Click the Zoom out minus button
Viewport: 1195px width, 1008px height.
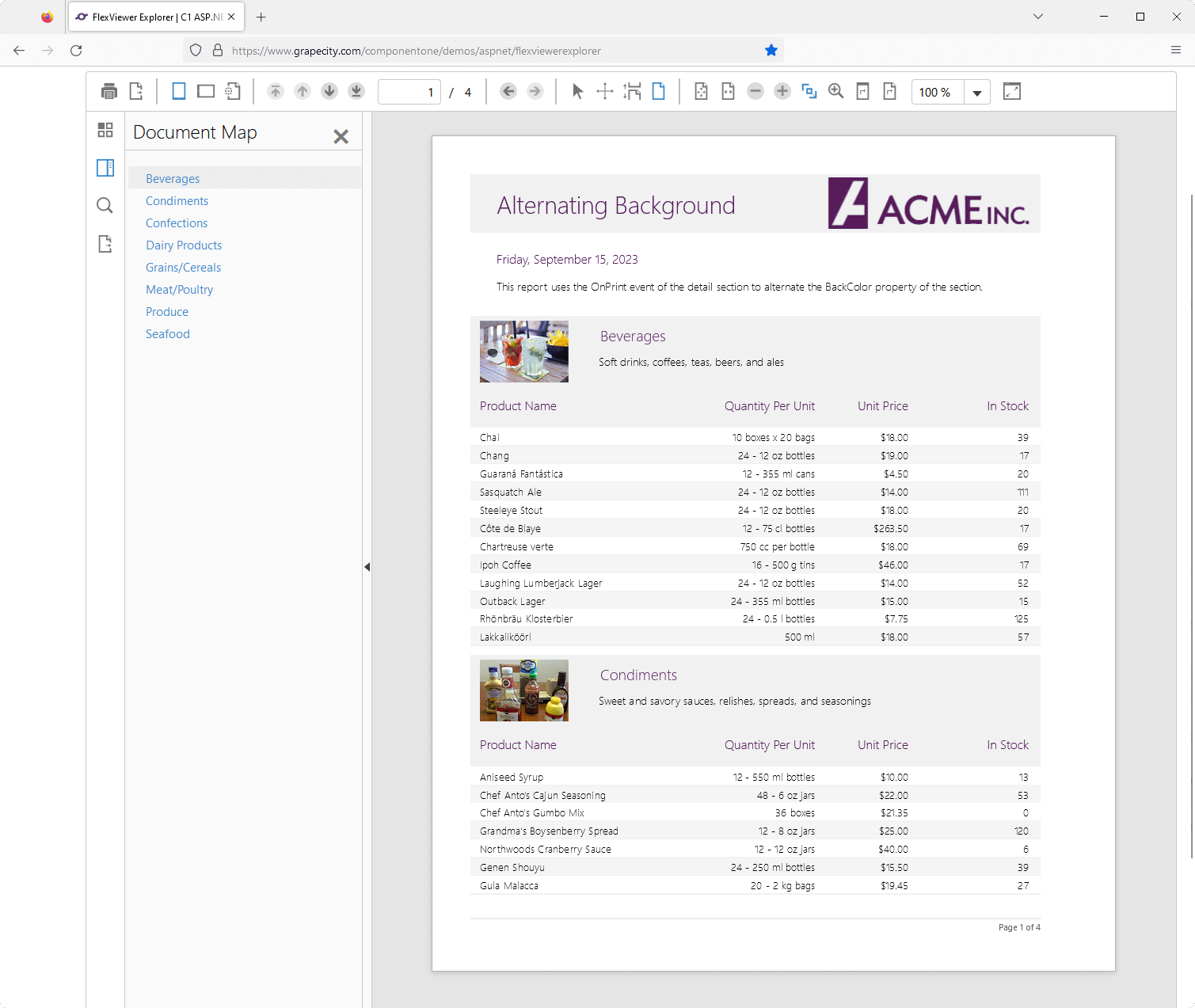[x=755, y=92]
